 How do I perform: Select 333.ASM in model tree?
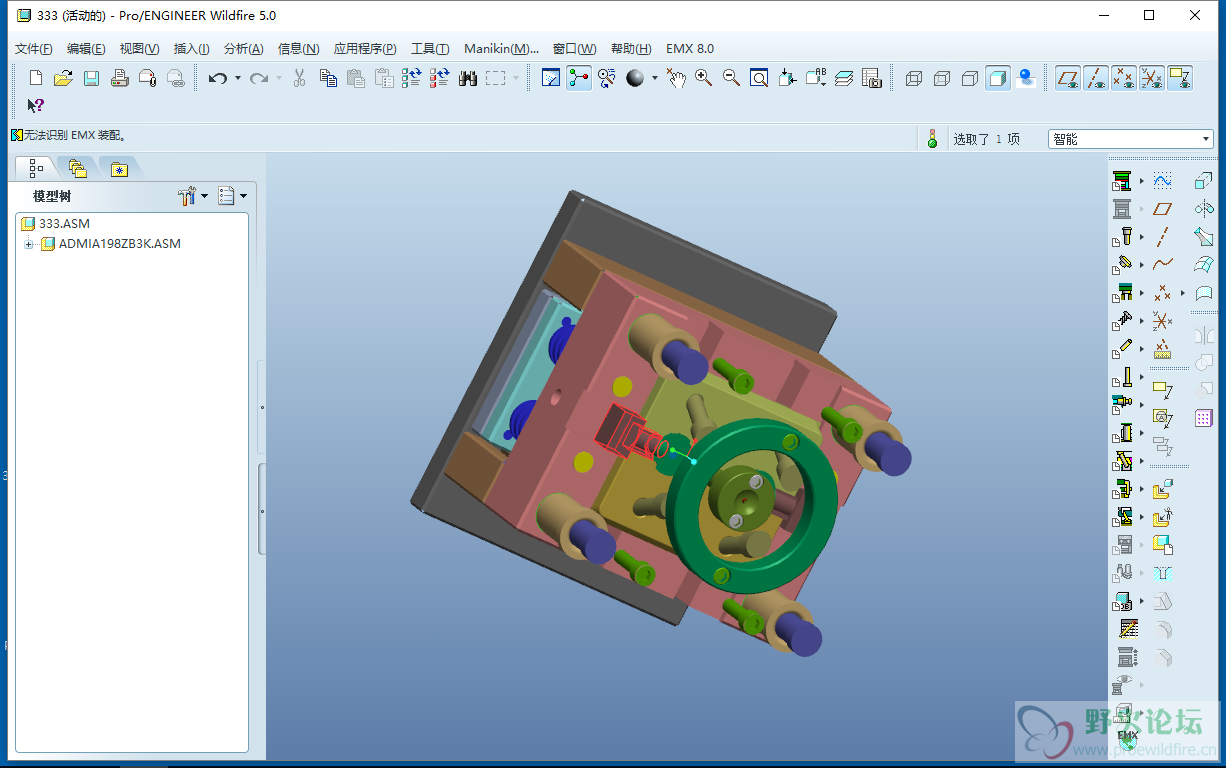click(64, 224)
